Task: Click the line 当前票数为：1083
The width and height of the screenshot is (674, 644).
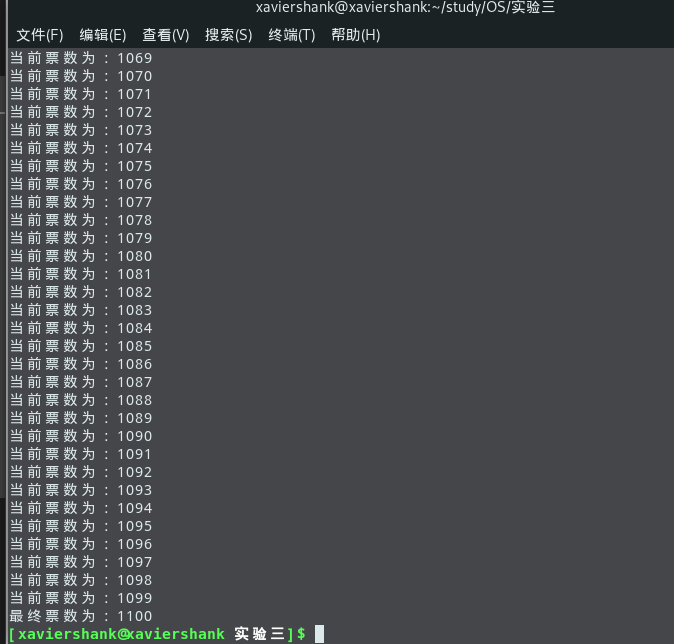Action: tap(81, 310)
